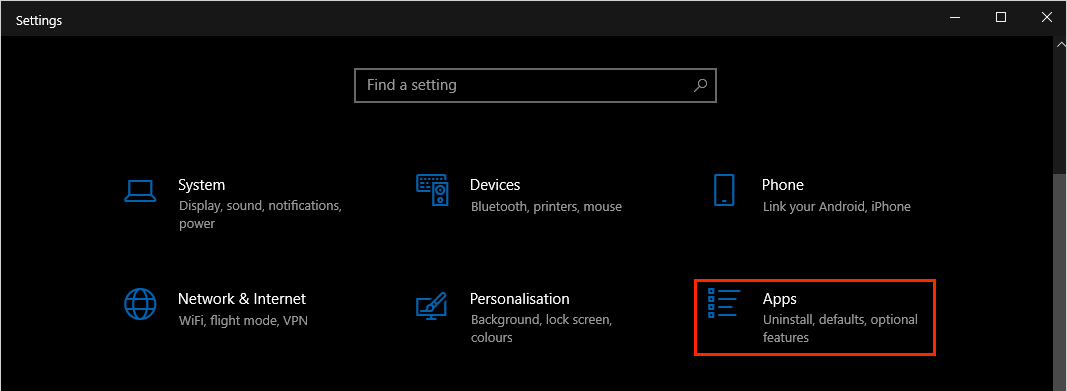Focus the Find a setting search box
This screenshot has width=1067, height=391.
coord(536,85)
